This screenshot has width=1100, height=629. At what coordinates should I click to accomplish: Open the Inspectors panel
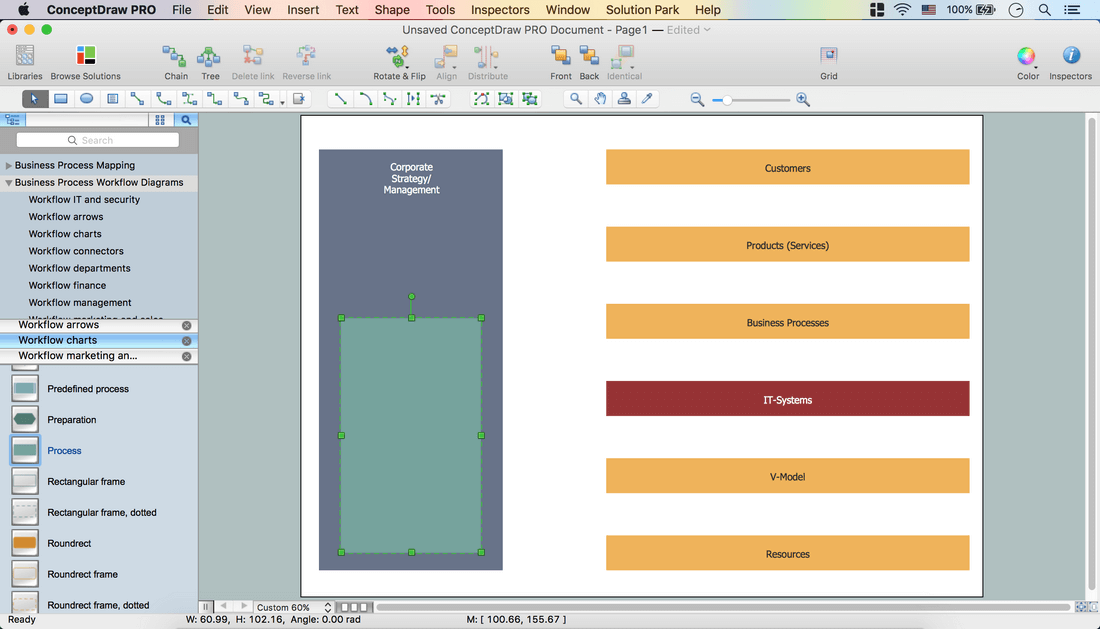(x=1070, y=57)
